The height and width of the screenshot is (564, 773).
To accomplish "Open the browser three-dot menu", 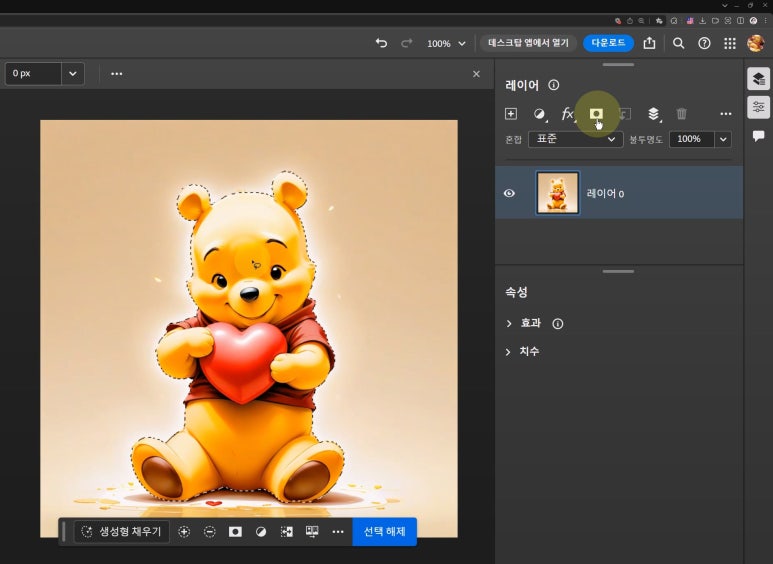I will 766,21.
